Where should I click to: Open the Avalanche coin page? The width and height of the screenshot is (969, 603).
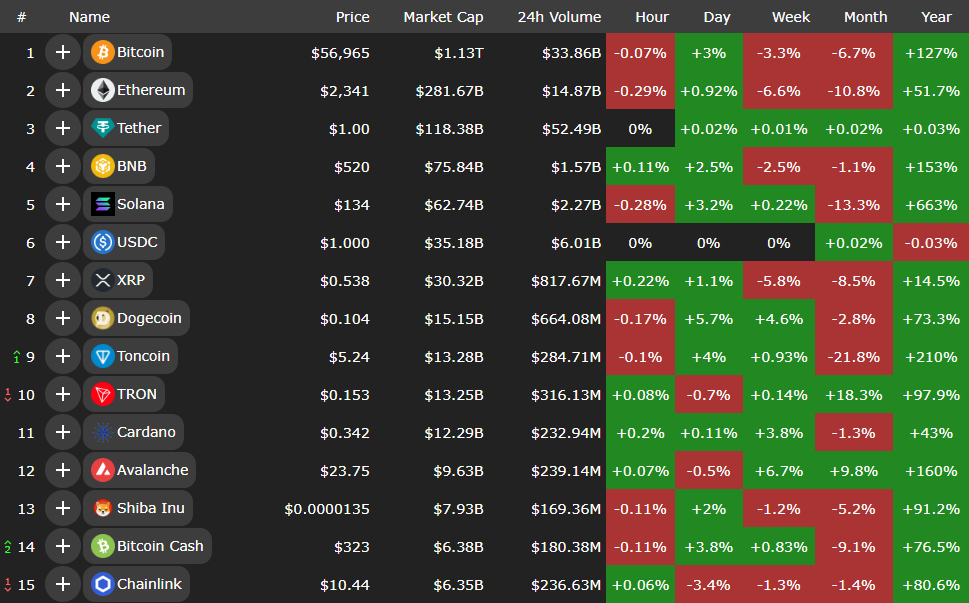151,470
